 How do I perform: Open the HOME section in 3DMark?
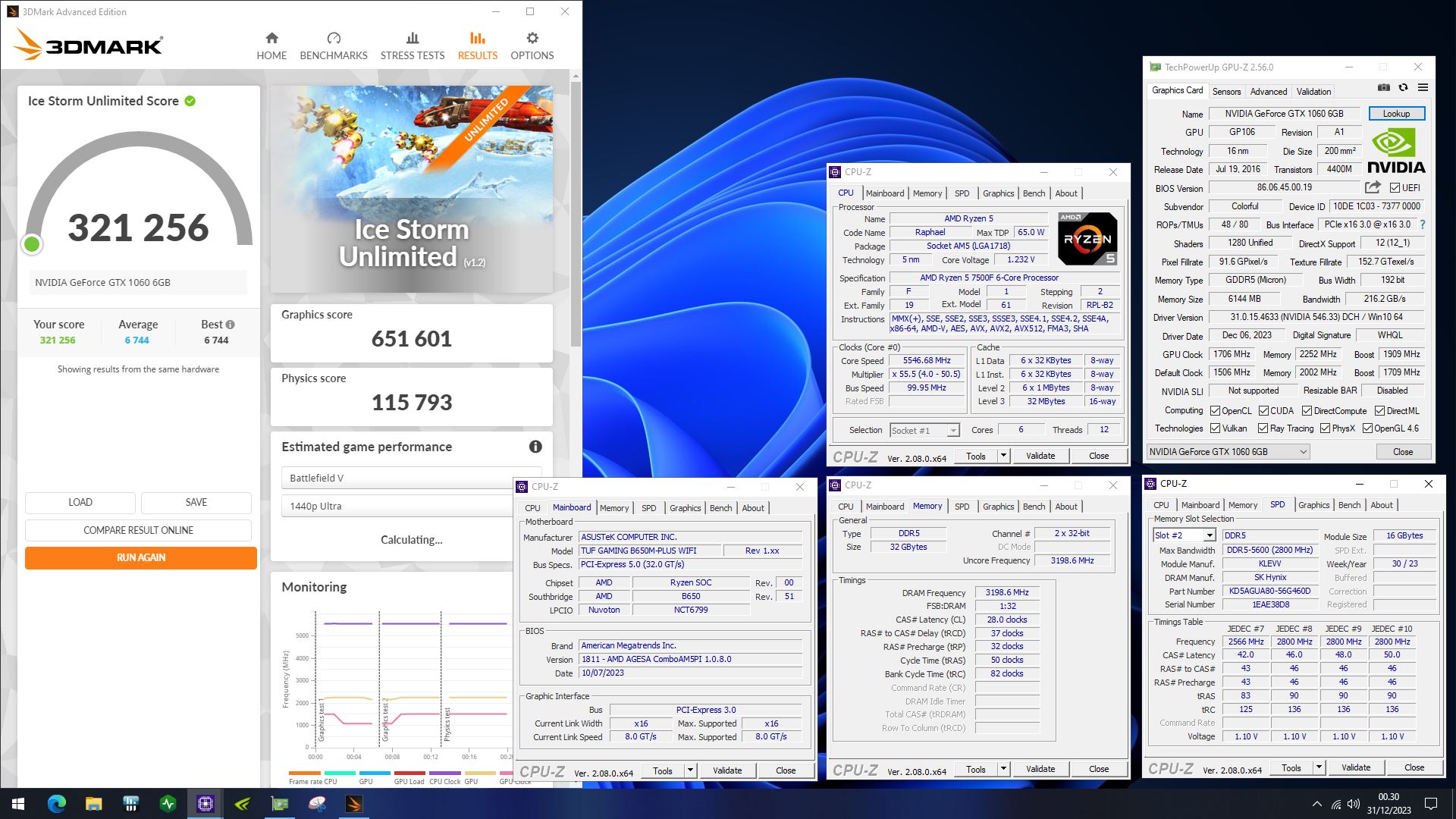271,46
